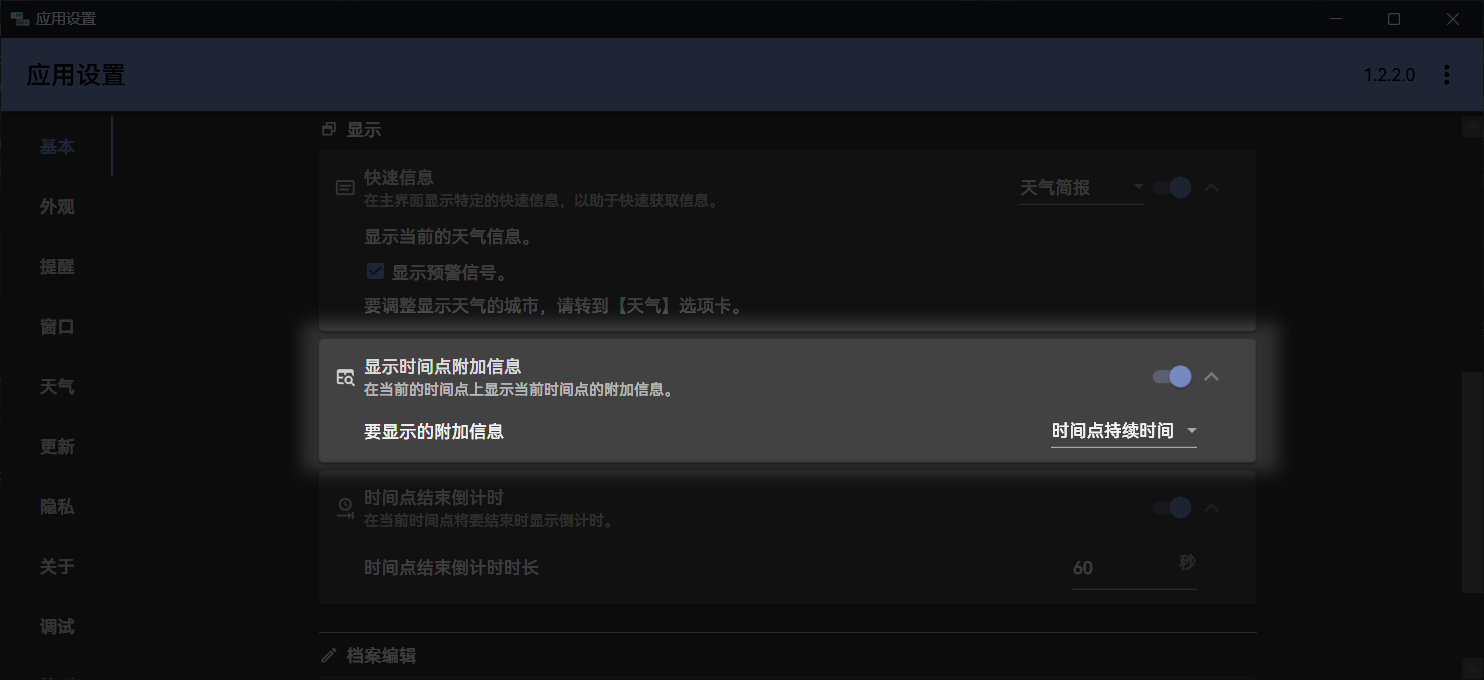1484x680 pixels.
Task: Click the 档案编辑 pencil icon
Action: [x=329, y=656]
